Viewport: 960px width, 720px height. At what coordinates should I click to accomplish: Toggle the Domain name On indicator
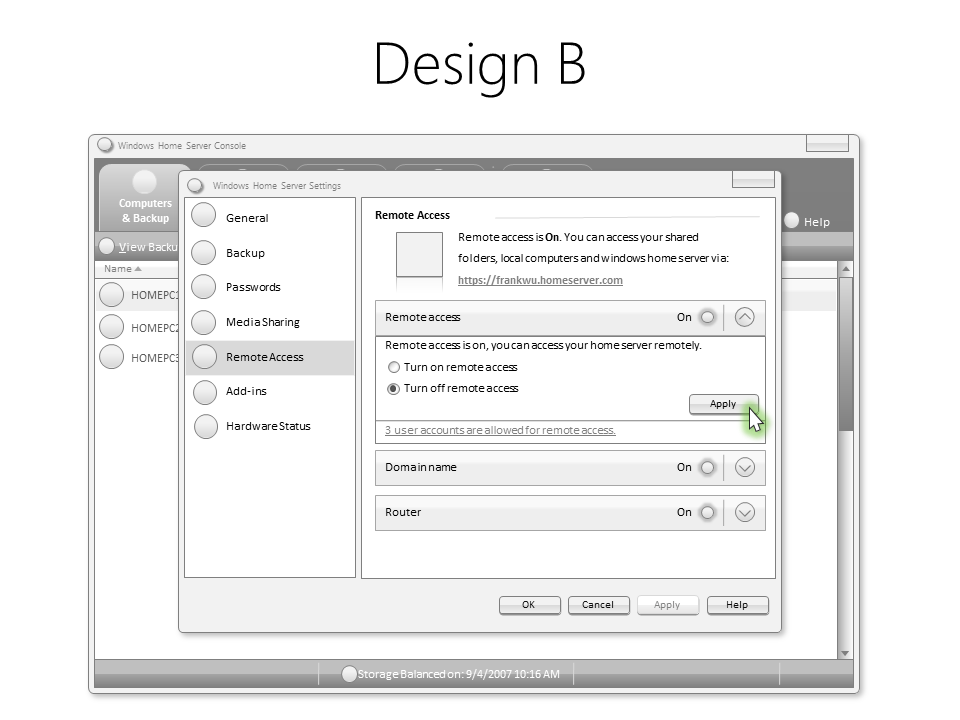coord(707,468)
